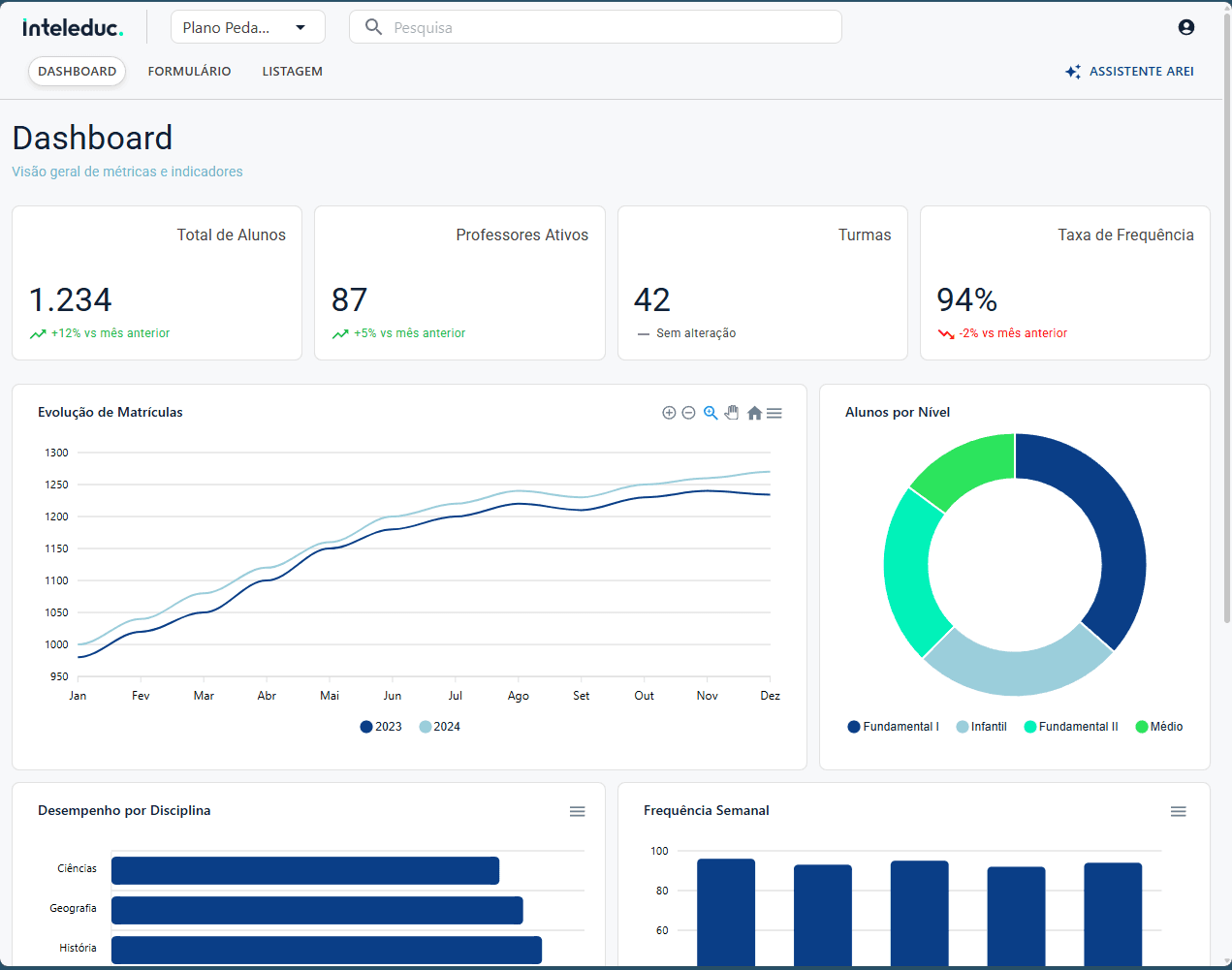Click the '1.234' total students value
The width and height of the screenshot is (1232, 970).
tap(71, 299)
